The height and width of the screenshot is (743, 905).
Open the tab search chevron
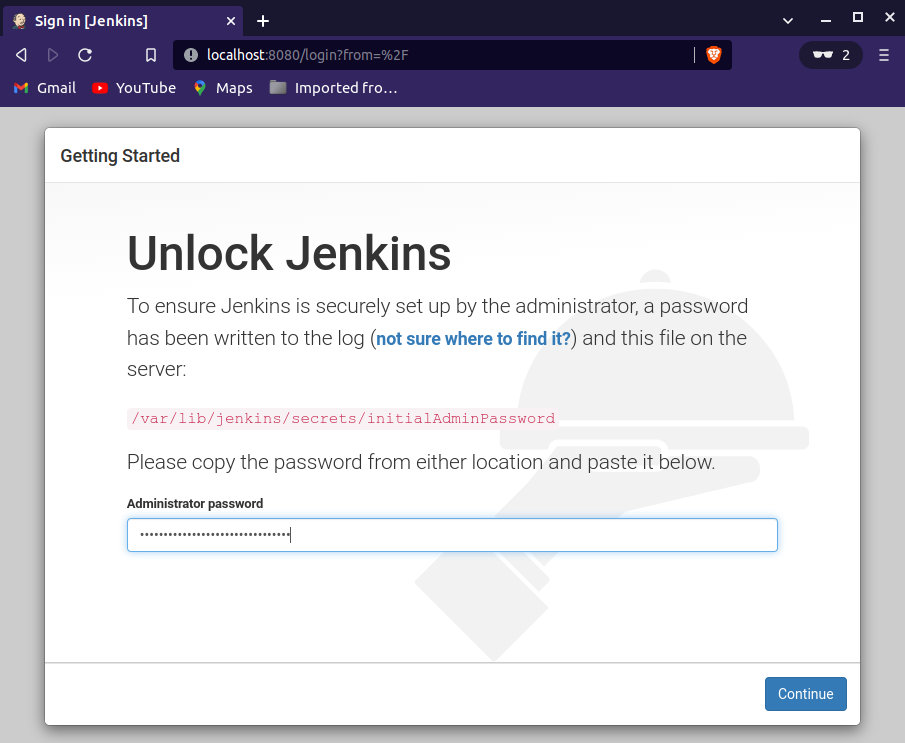point(787,21)
